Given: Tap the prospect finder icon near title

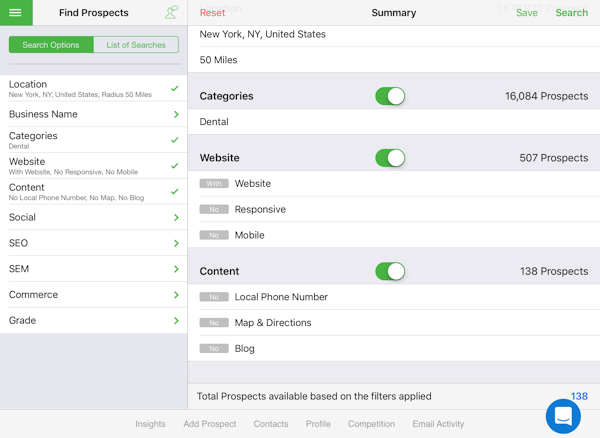Looking at the screenshot, I should coord(171,12).
